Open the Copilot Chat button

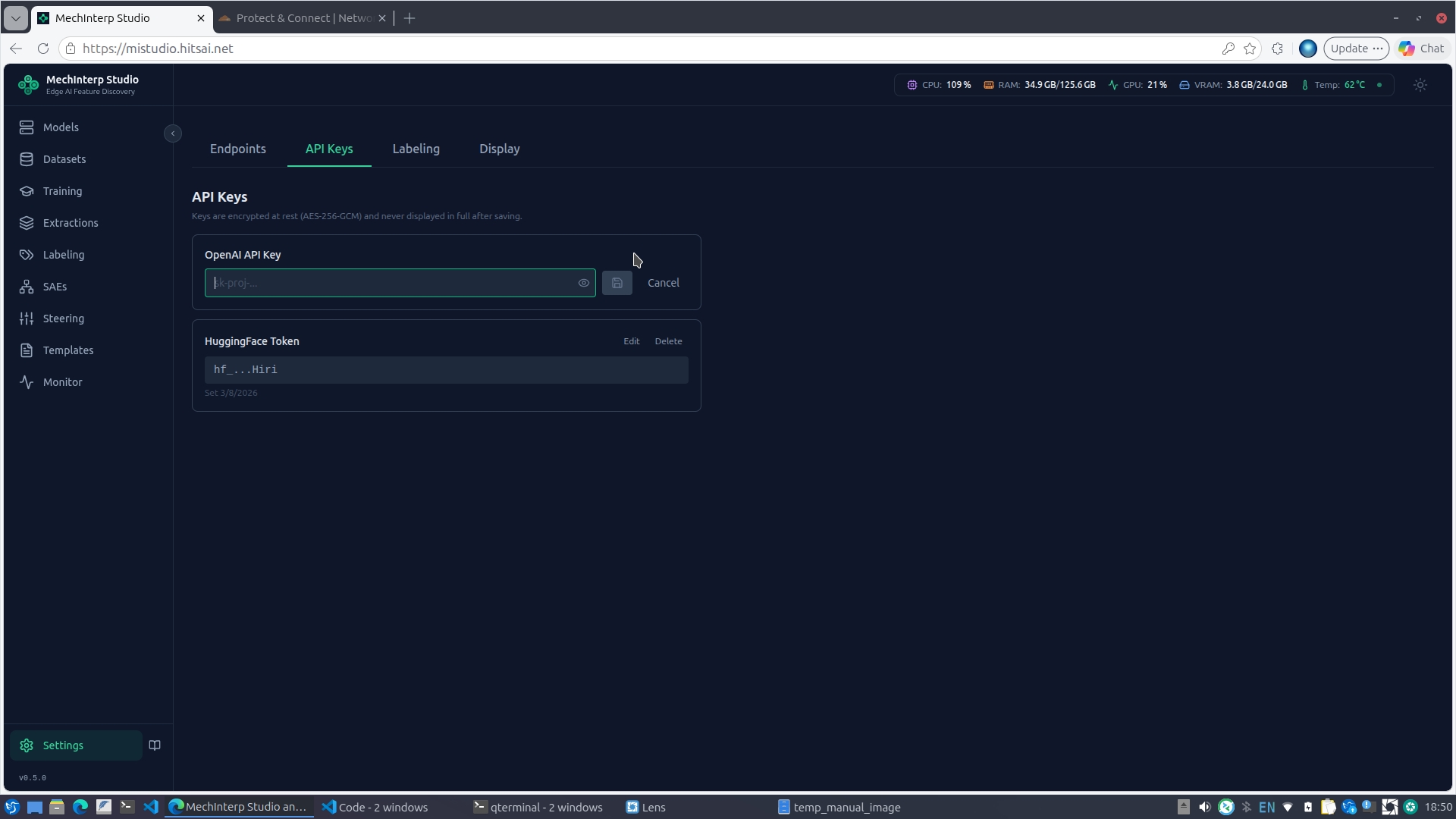click(x=1422, y=49)
